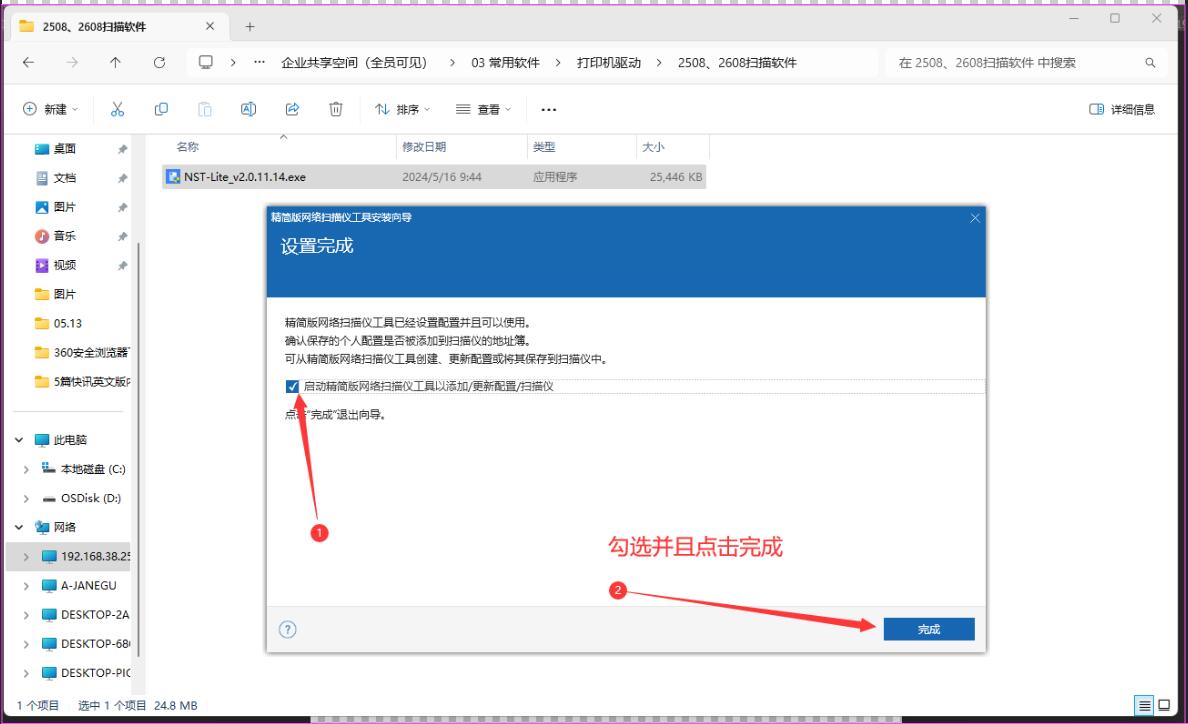Click the share icon in toolbar
1188x724 pixels.
point(293,109)
